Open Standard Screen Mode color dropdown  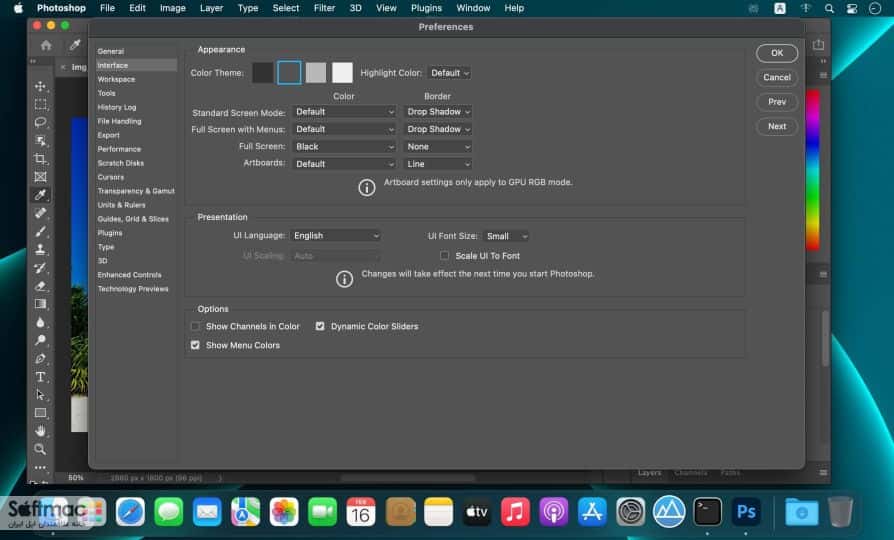click(344, 112)
